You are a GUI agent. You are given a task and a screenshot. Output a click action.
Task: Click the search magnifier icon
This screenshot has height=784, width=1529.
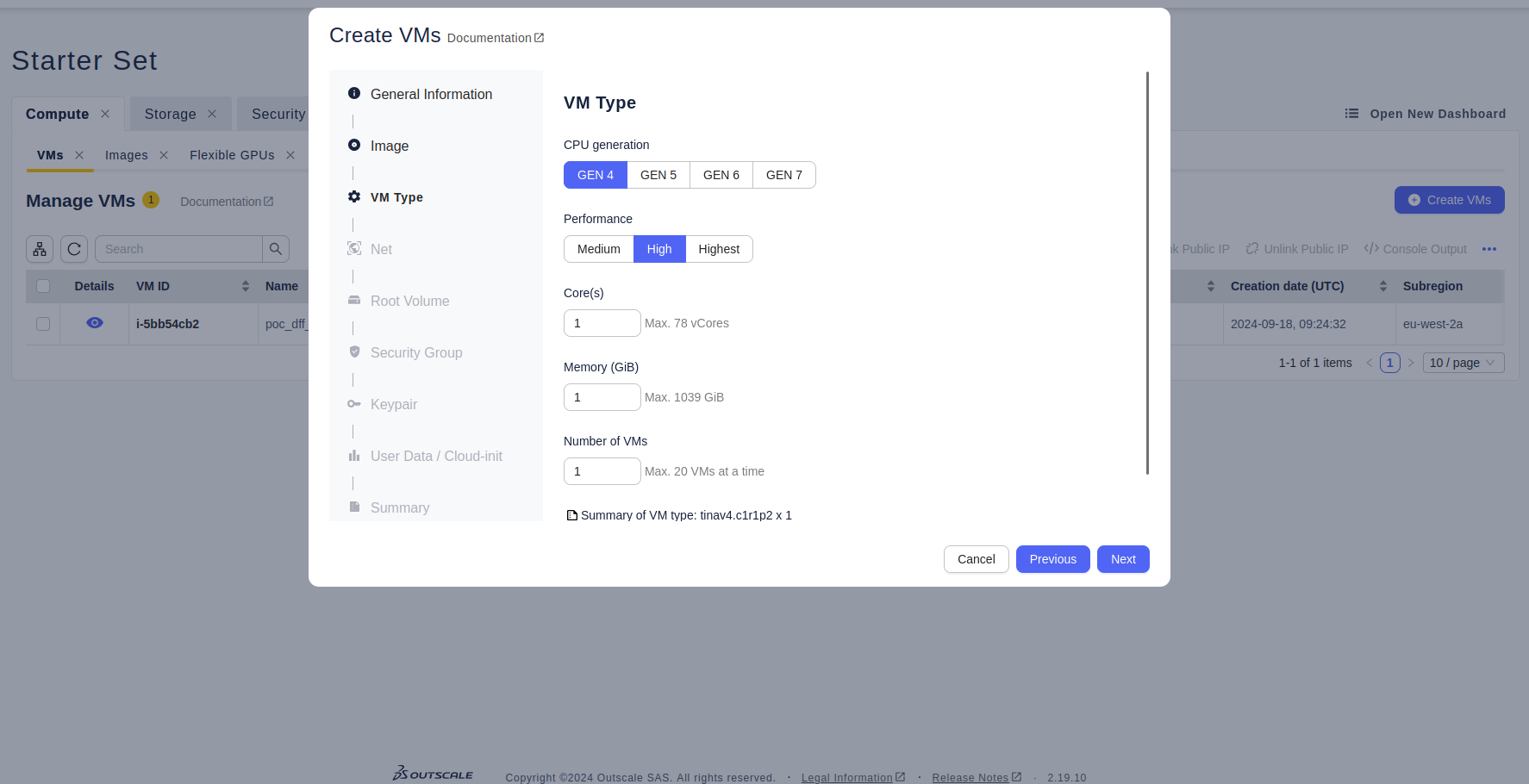(x=276, y=249)
